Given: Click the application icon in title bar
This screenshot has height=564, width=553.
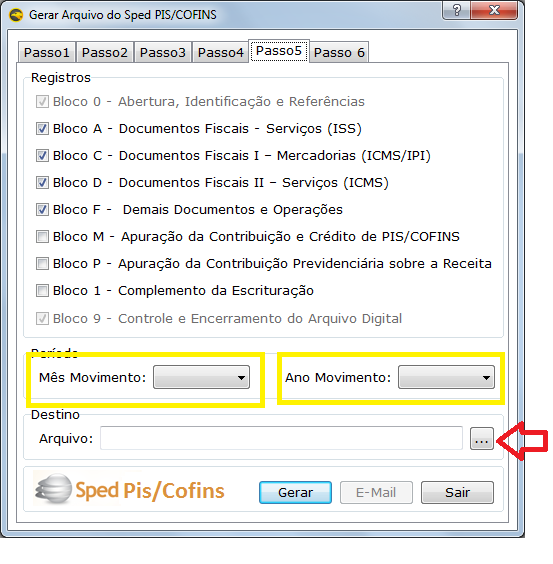Looking at the screenshot, I should point(16,15).
